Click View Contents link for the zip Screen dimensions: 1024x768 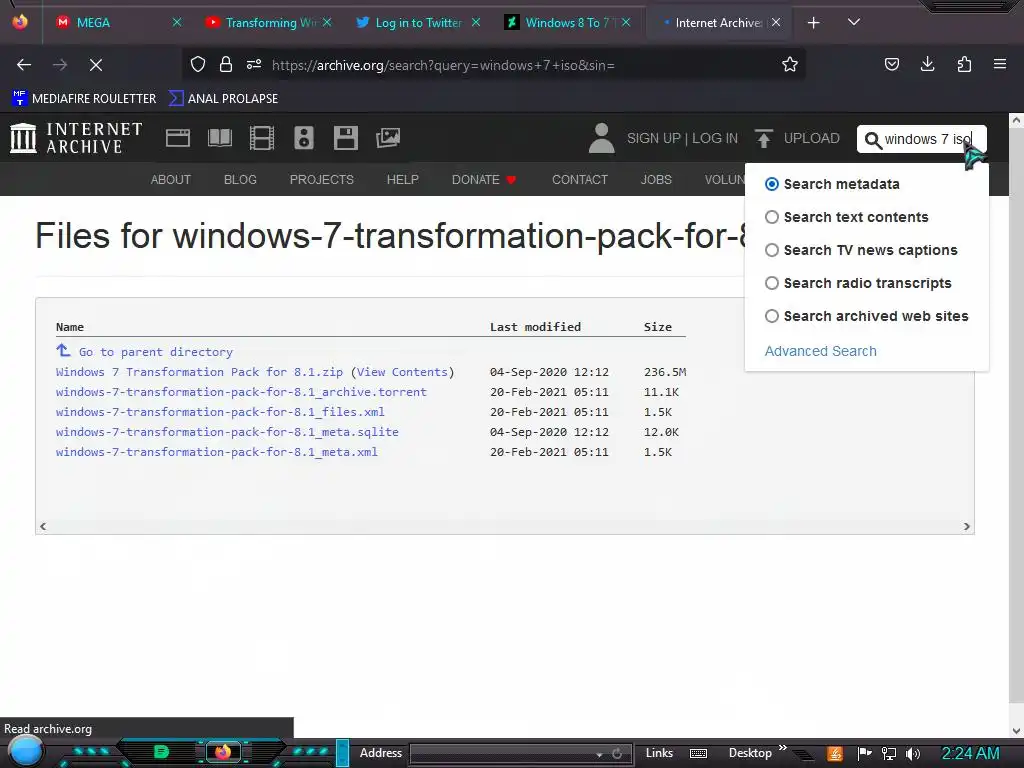[x=403, y=372]
